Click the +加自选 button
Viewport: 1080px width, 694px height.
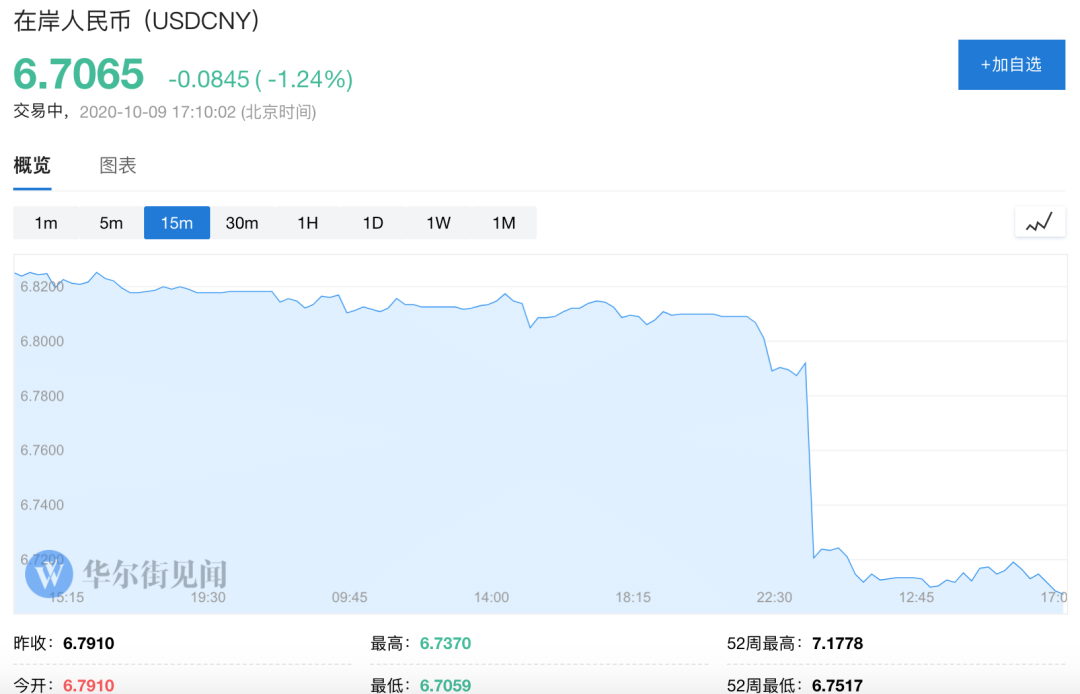click(x=1011, y=65)
